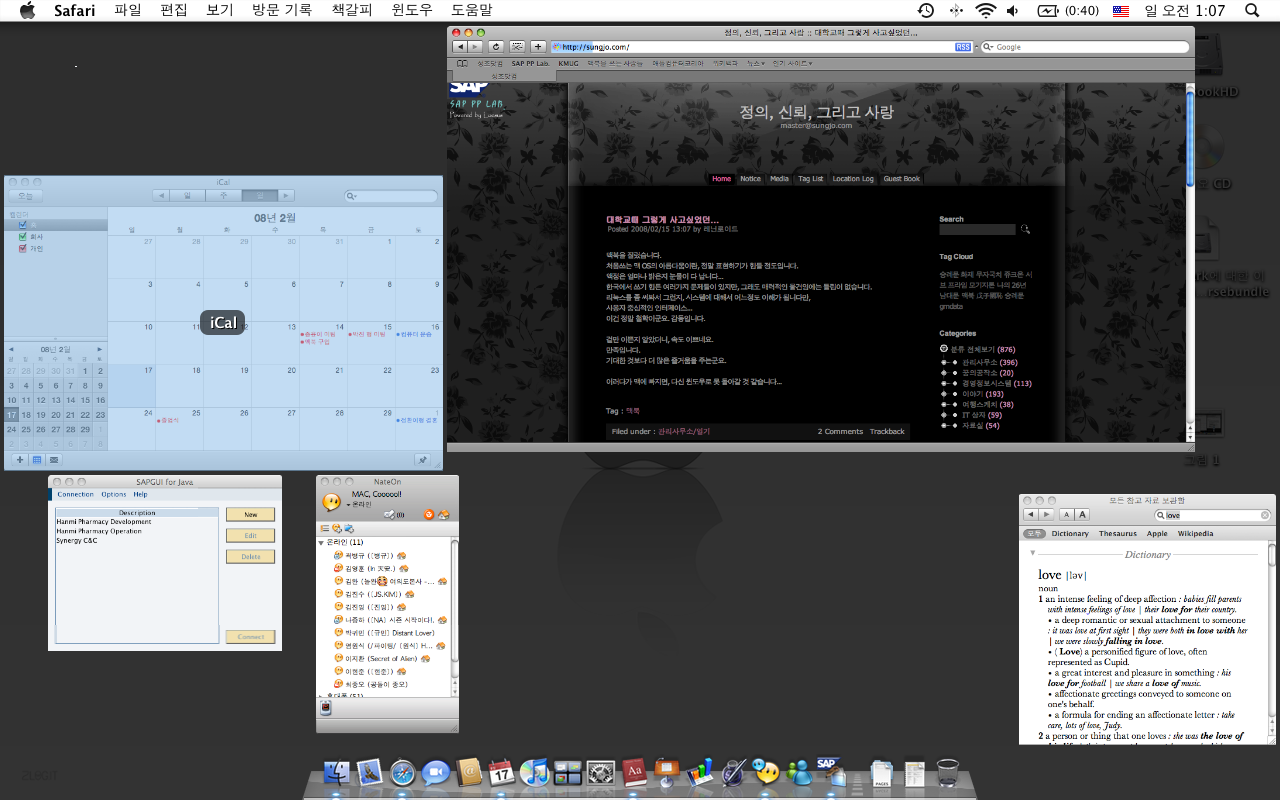The height and width of the screenshot is (800, 1280).
Task: Click the blog search magnifier icon
Action: pyautogui.click(x=1025, y=230)
